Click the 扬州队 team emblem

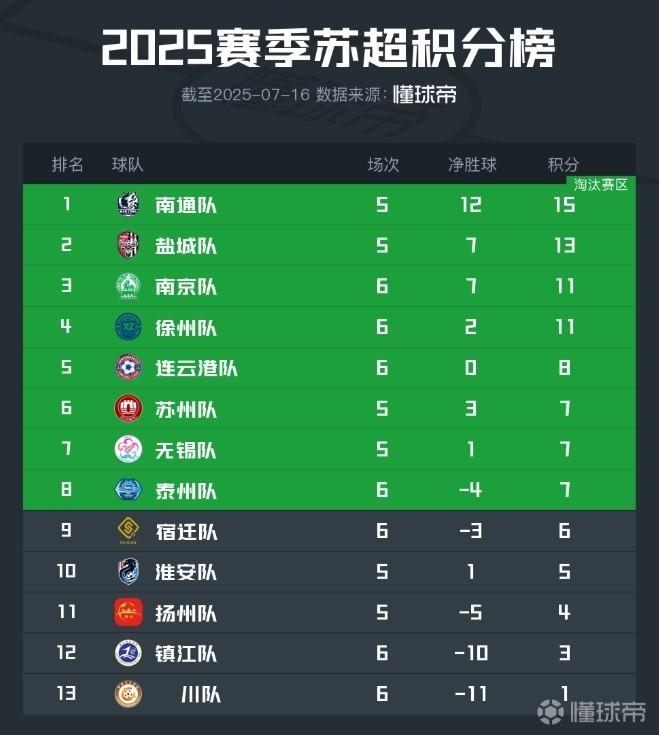pyautogui.click(x=129, y=613)
